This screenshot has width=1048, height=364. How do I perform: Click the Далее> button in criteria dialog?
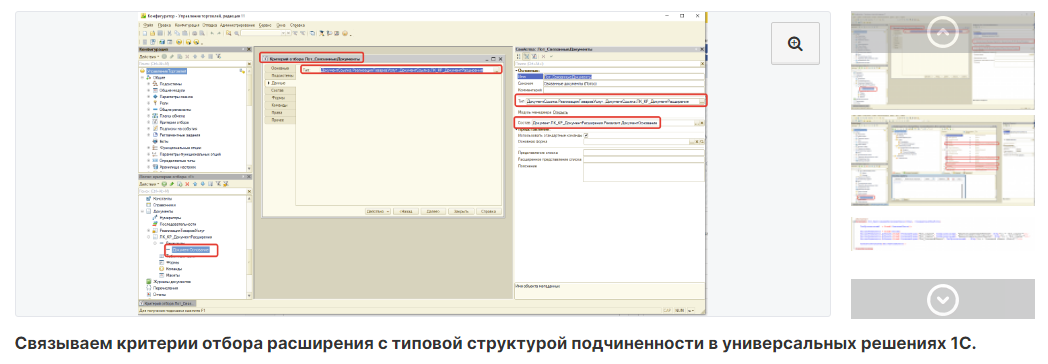pyautogui.click(x=433, y=211)
